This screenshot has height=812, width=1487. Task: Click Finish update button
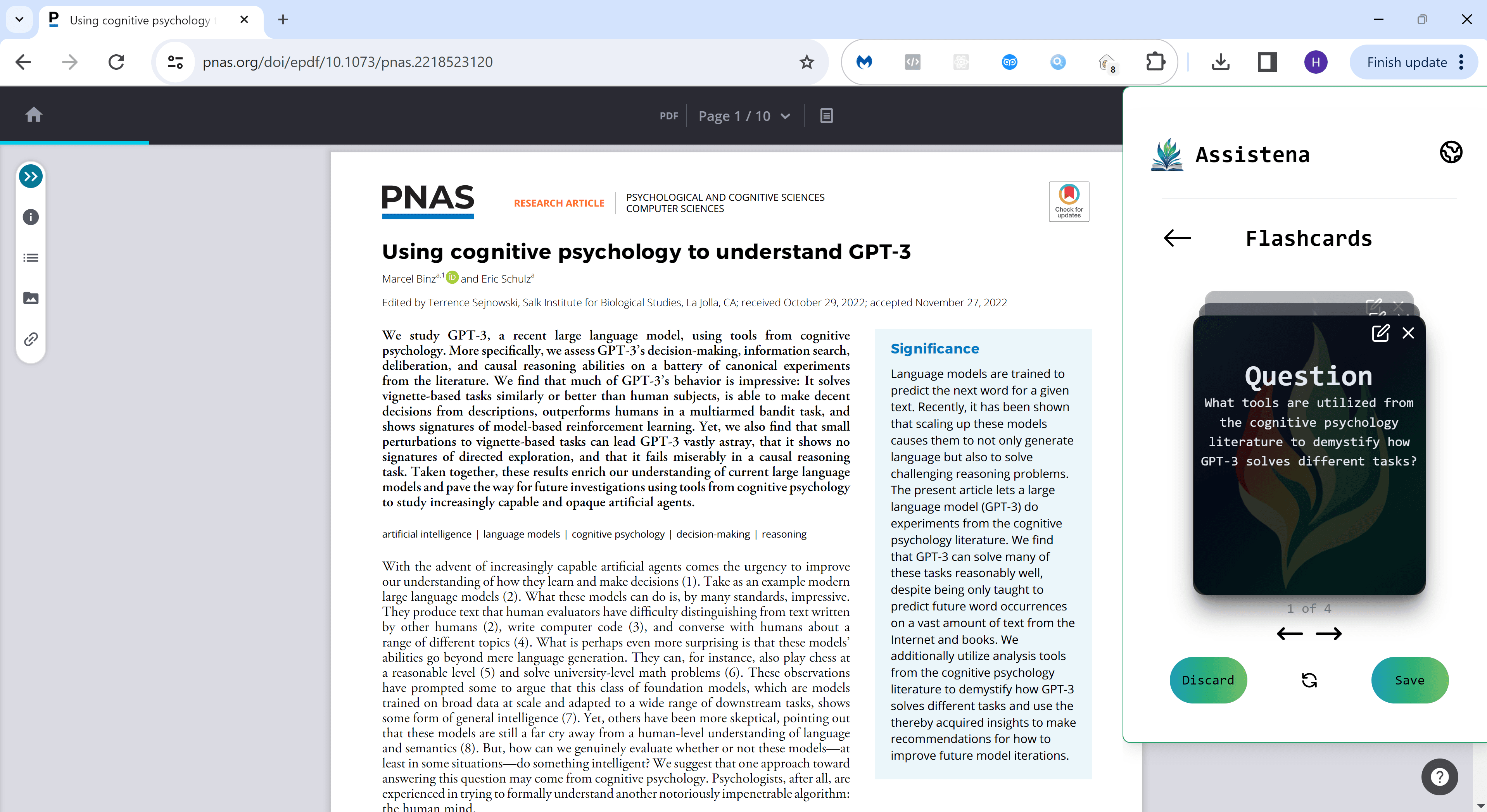1406,62
